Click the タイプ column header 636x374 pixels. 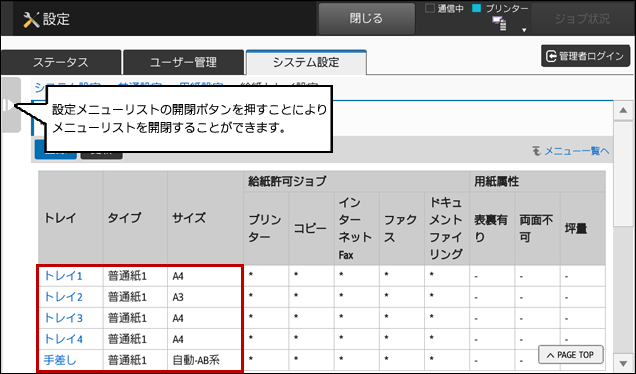click(135, 218)
